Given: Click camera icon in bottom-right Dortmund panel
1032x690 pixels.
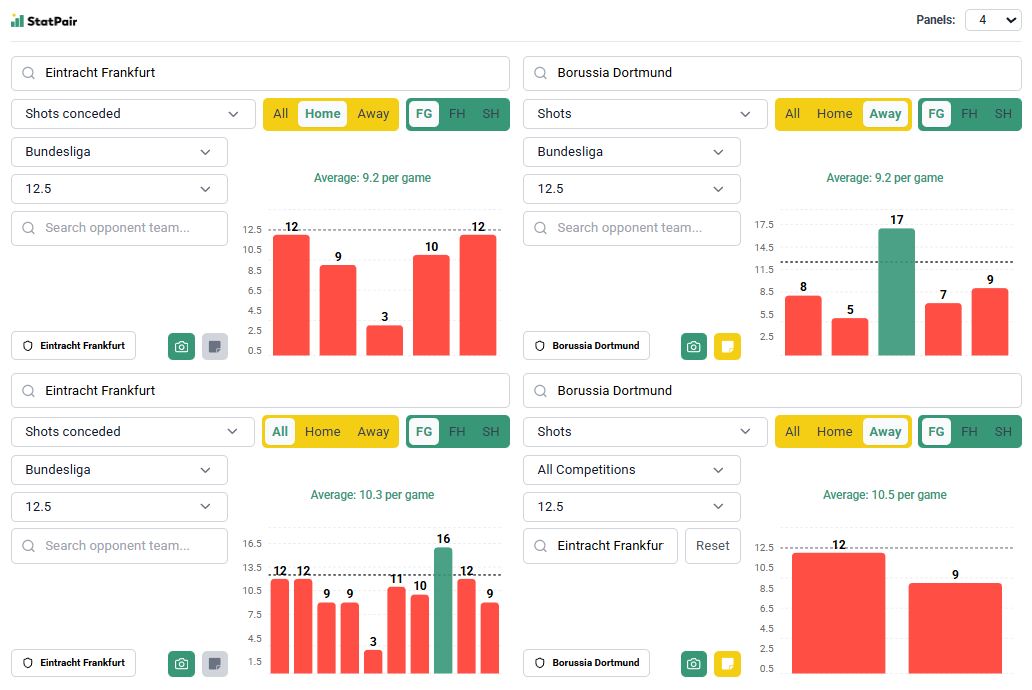Looking at the screenshot, I should (694, 663).
